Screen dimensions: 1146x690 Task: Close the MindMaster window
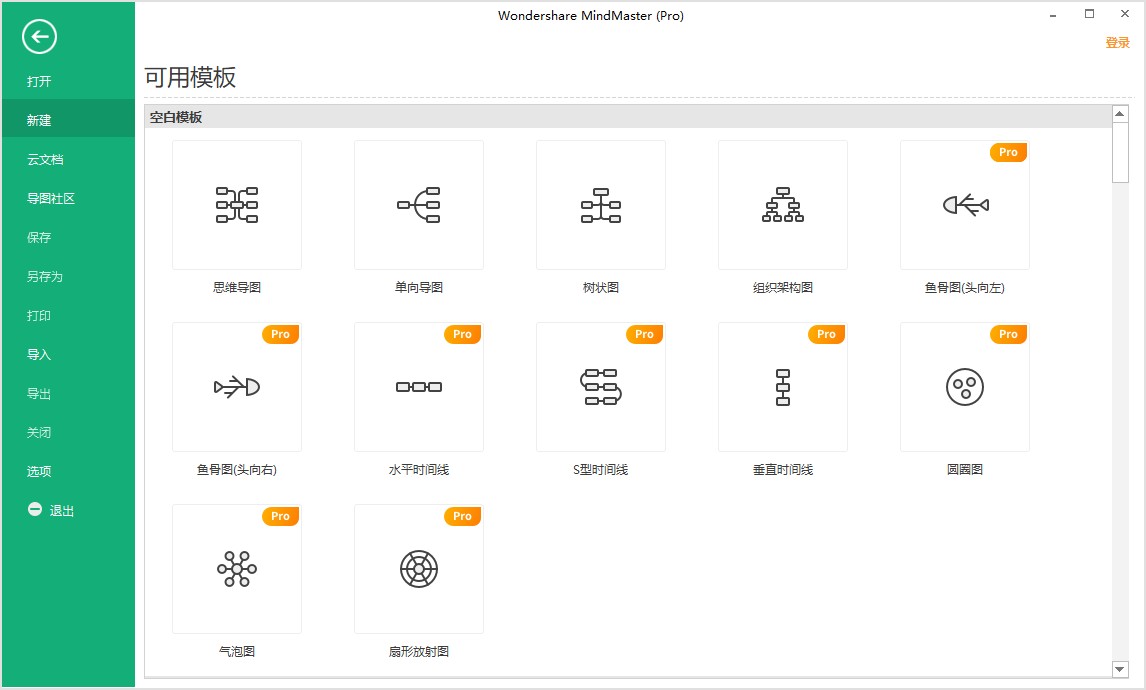(1125, 14)
